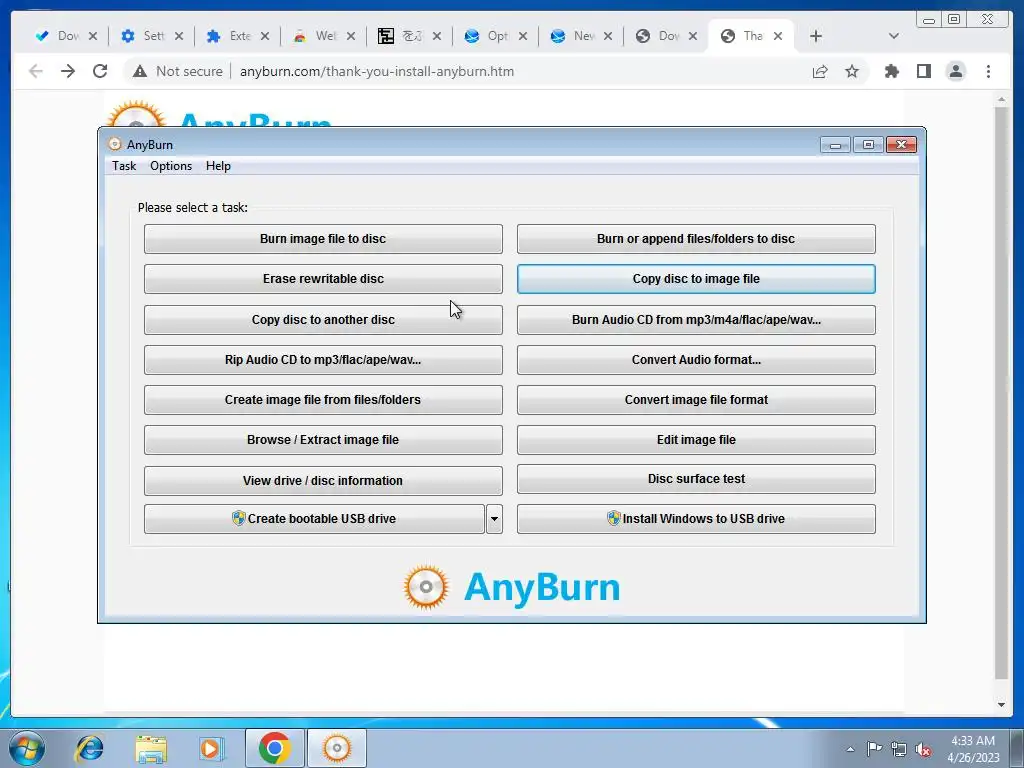The image size is (1024, 768).
Task: Close the Extensions tab
Action: (x=264, y=36)
